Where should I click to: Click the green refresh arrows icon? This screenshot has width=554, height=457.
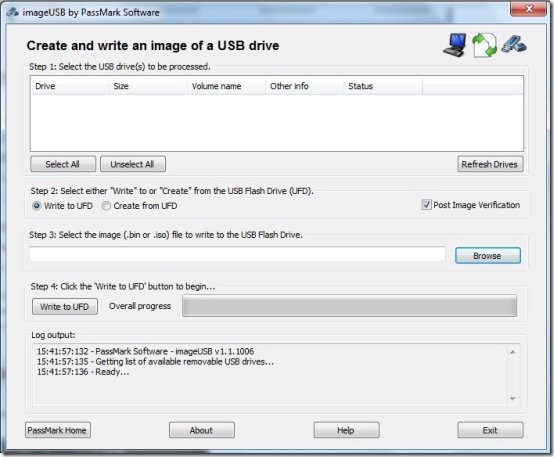tap(484, 45)
